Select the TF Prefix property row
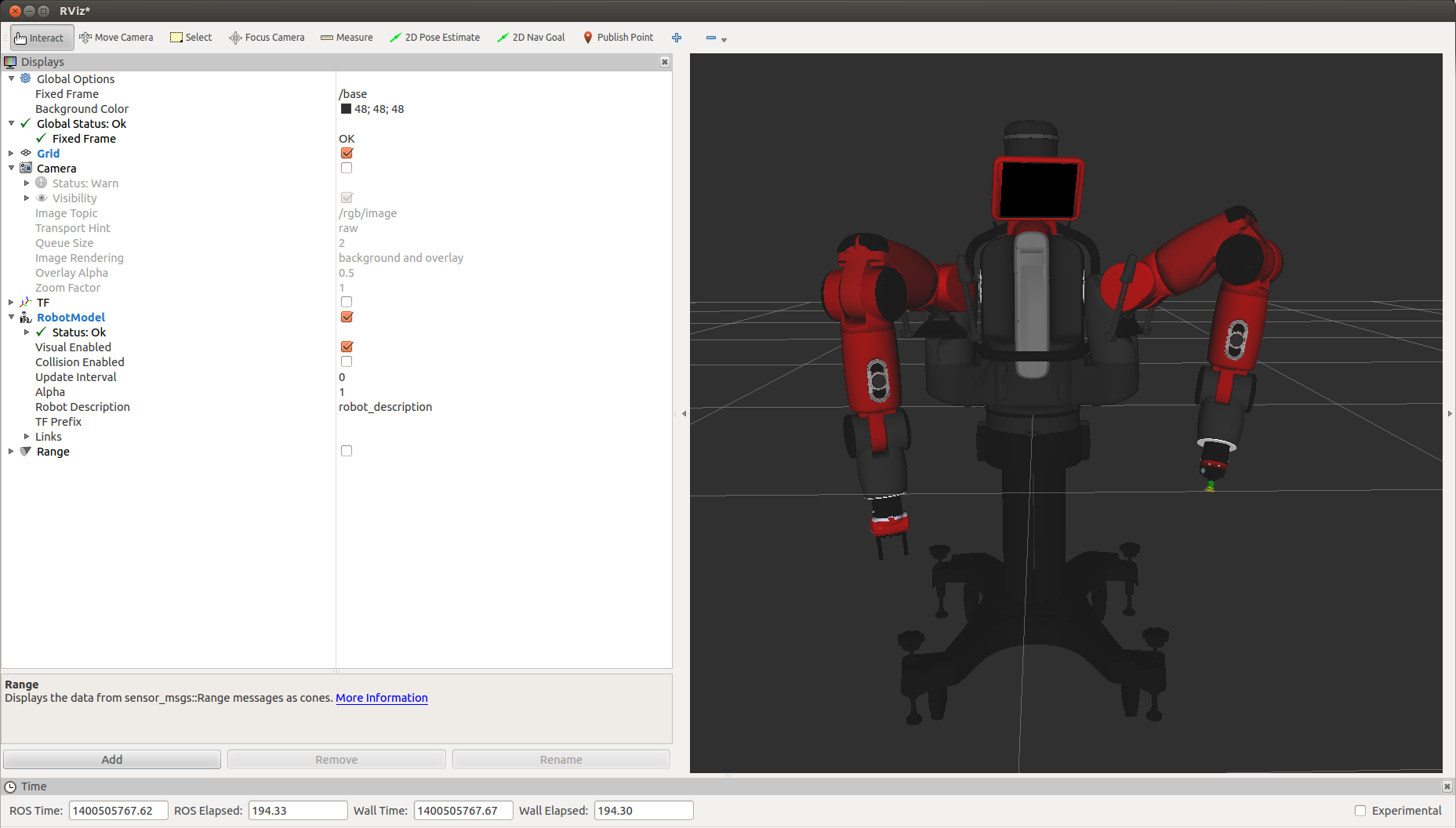 [x=336, y=422]
